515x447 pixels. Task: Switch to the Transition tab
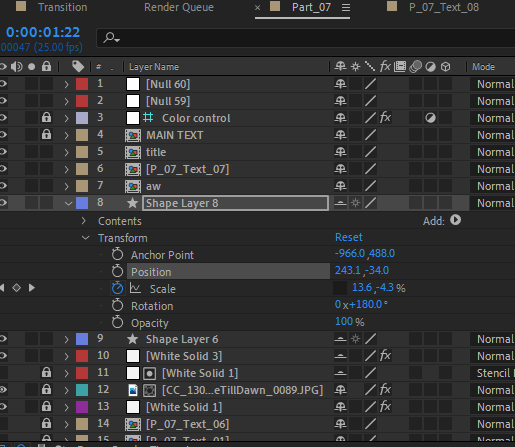[x=62, y=7]
